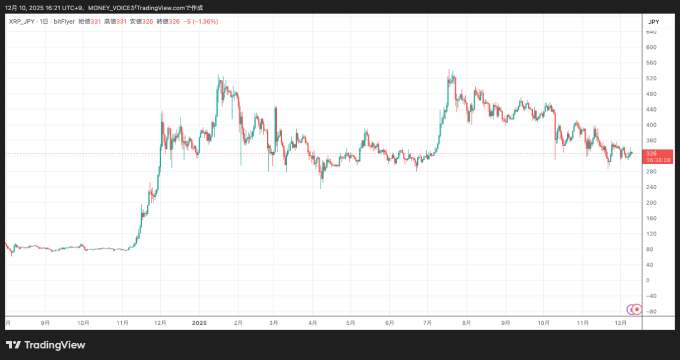
Task: Click the snapshot timestamp header text
Action: [104, 7]
